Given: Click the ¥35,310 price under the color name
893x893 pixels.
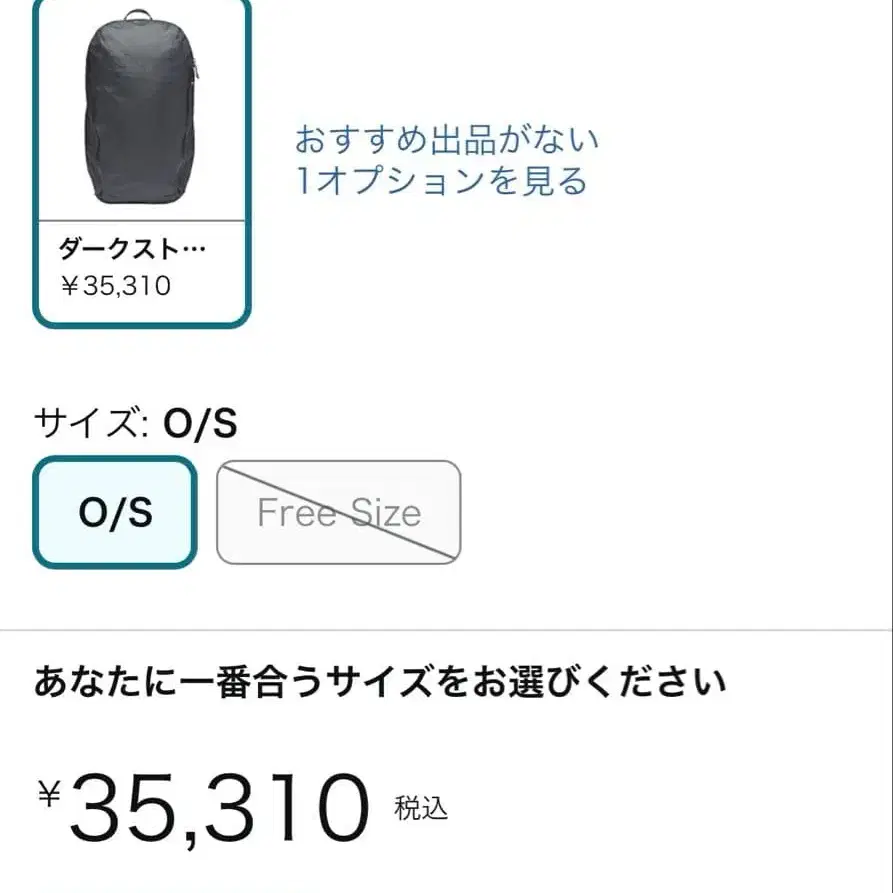Looking at the screenshot, I should click(116, 286).
